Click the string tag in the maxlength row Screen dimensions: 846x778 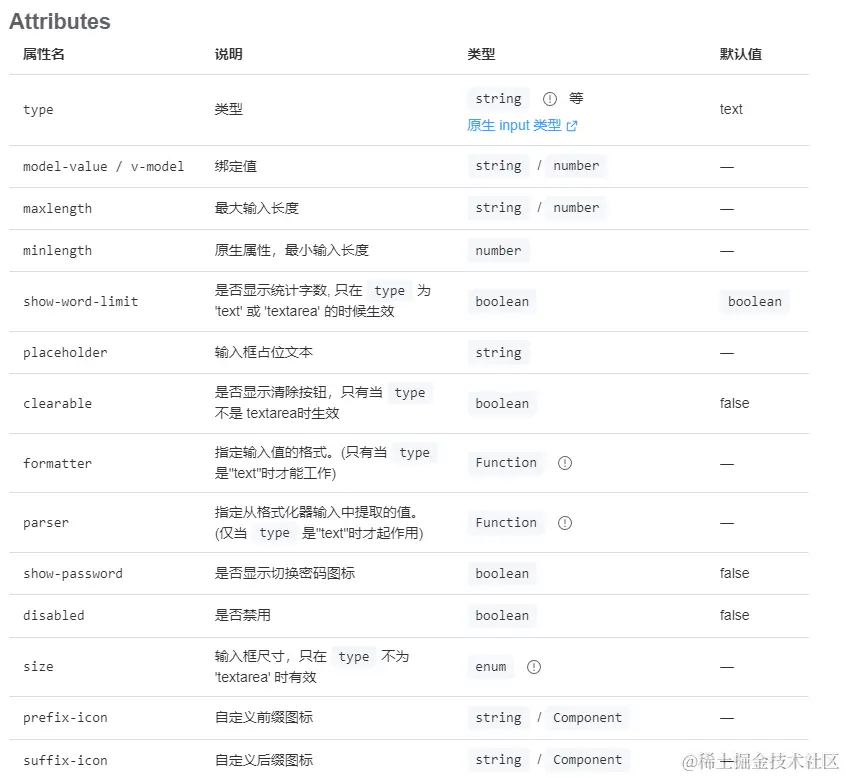pyautogui.click(x=499, y=208)
